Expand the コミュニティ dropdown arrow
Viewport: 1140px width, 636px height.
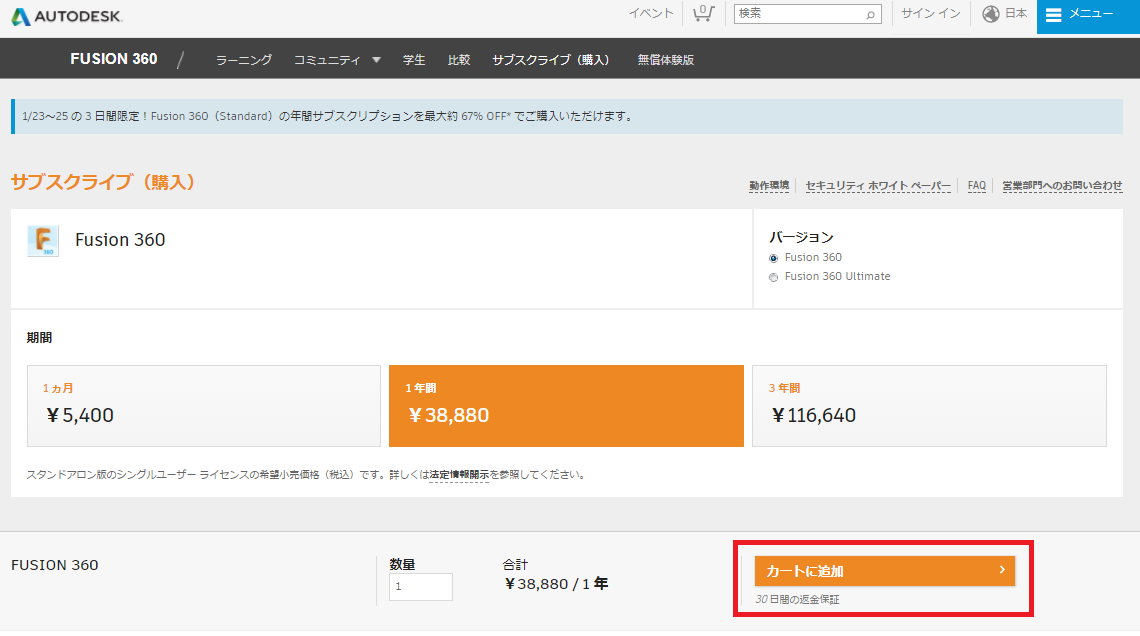point(377,60)
